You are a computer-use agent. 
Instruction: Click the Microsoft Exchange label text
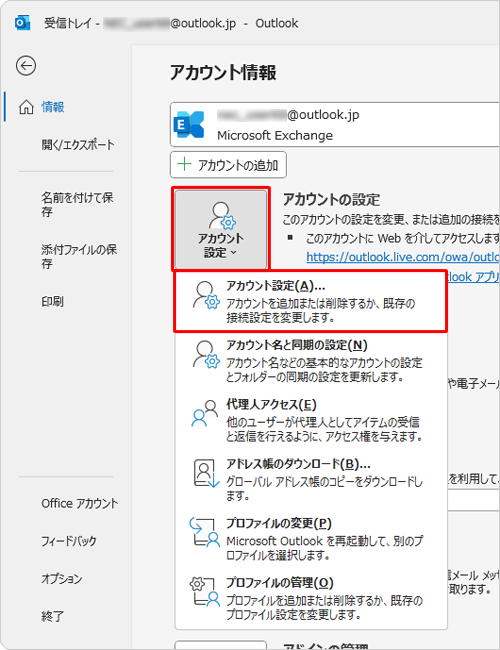point(275,135)
